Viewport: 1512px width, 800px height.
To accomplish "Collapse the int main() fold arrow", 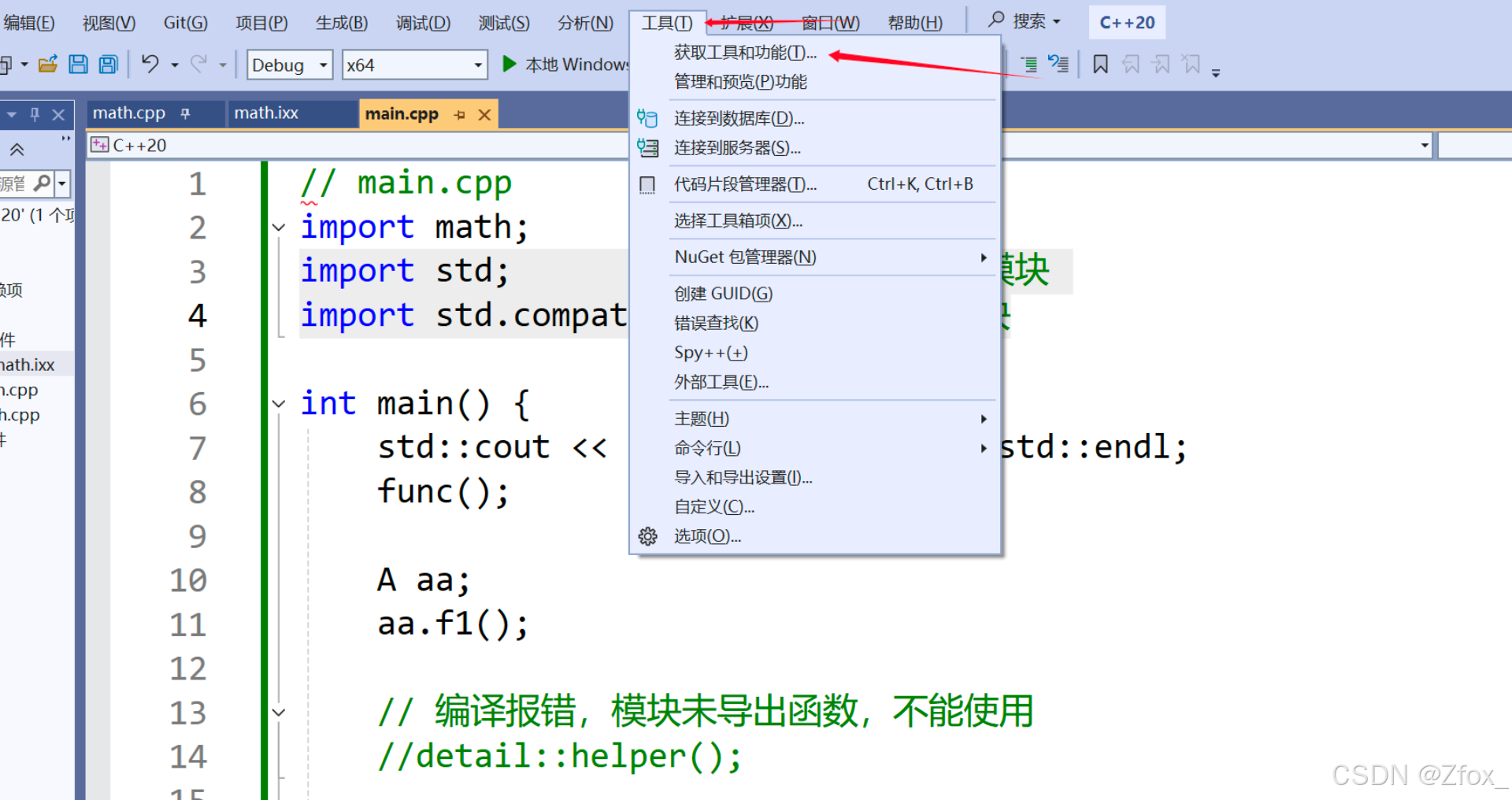I will pyautogui.click(x=279, y=404).
